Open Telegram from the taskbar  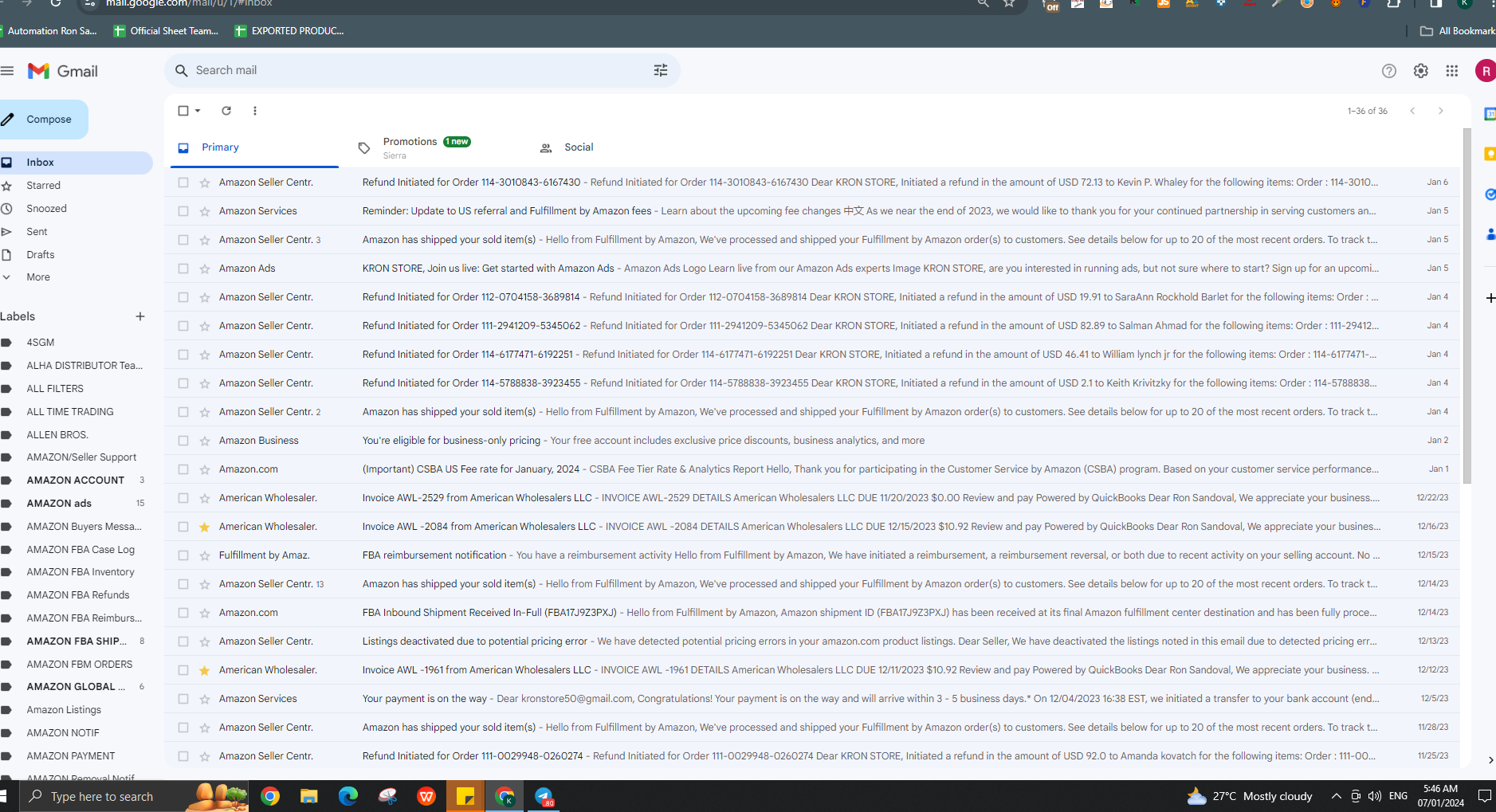click(544, 796)
